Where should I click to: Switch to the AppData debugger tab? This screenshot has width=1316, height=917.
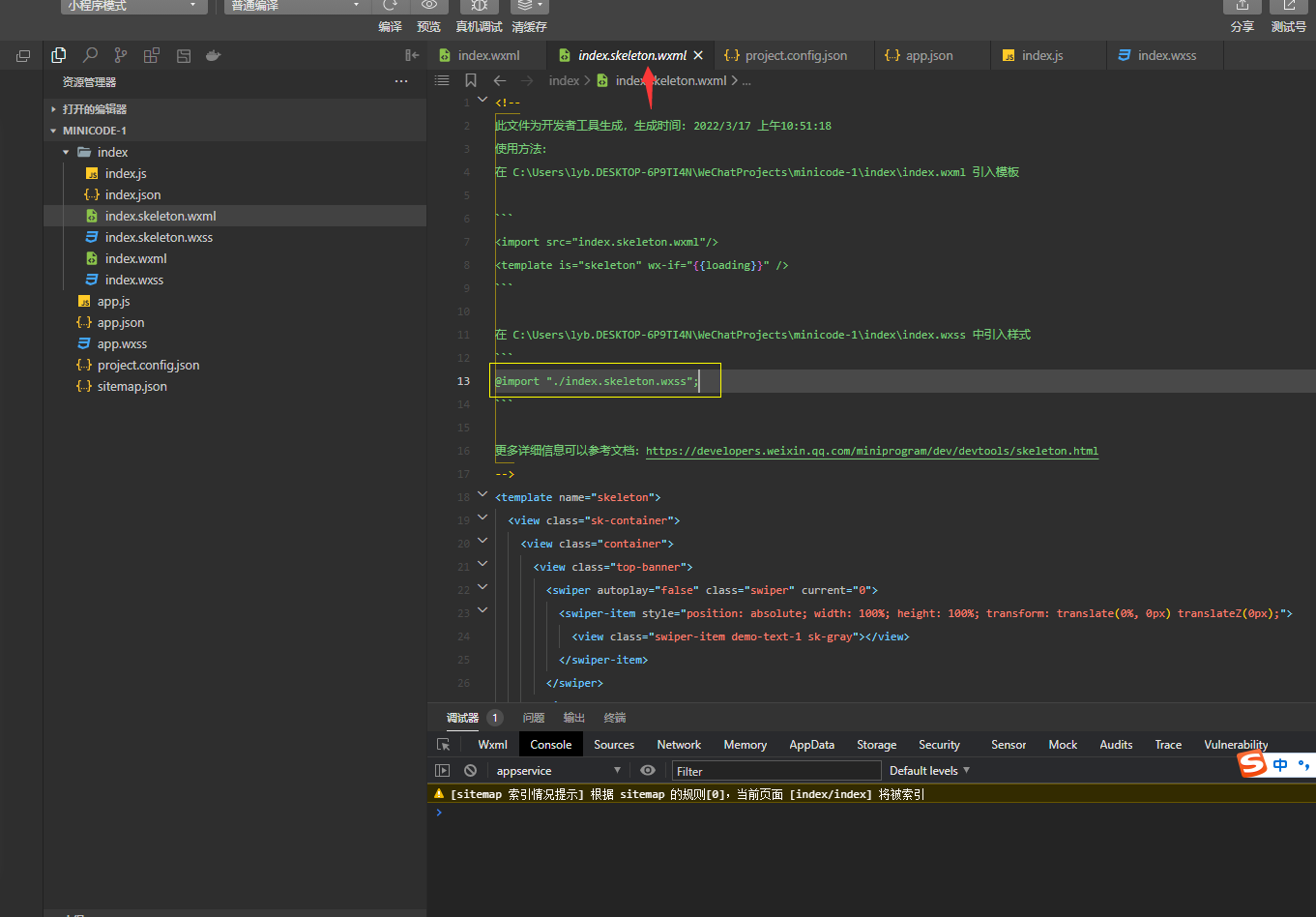[812, 745]
